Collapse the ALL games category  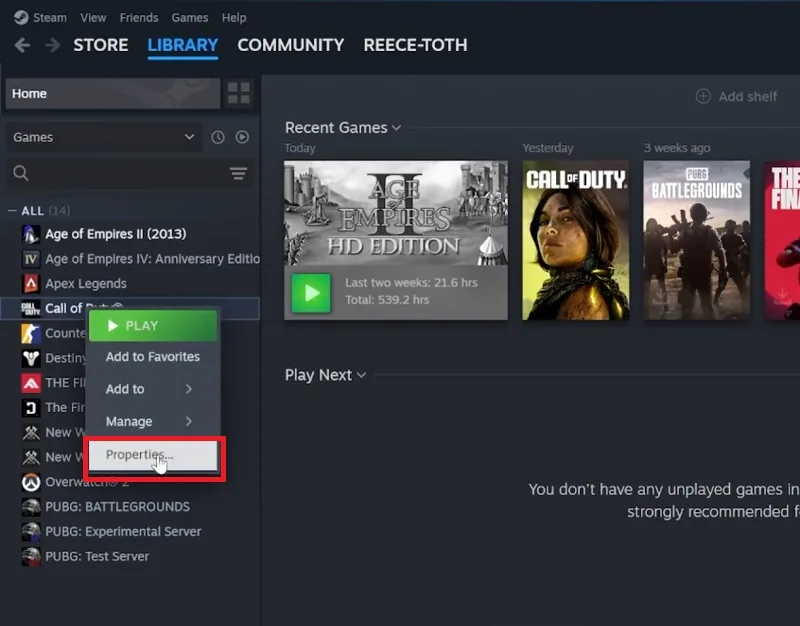pos(12,211)
